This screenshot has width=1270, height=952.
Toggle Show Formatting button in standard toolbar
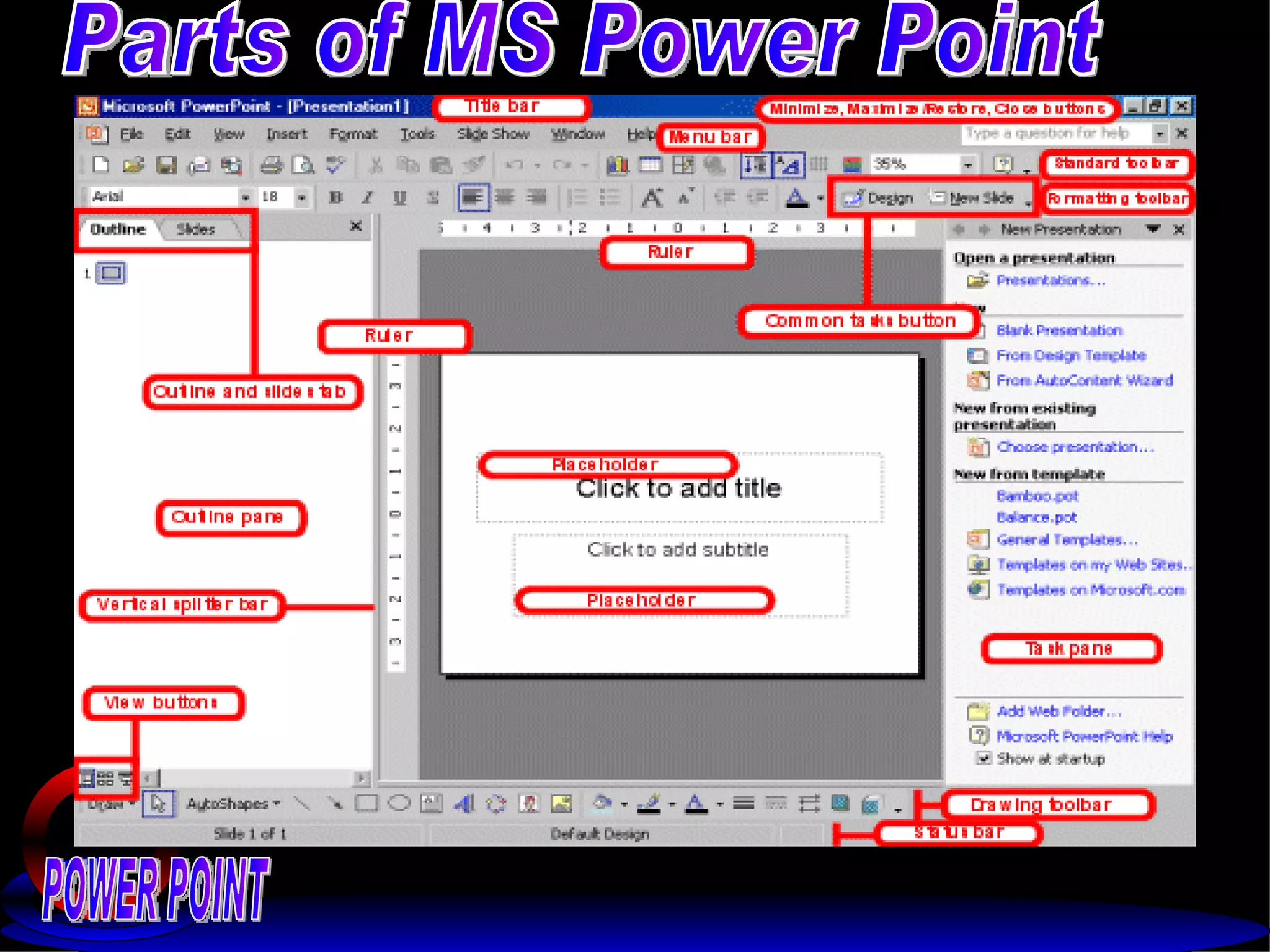(789, 165)
